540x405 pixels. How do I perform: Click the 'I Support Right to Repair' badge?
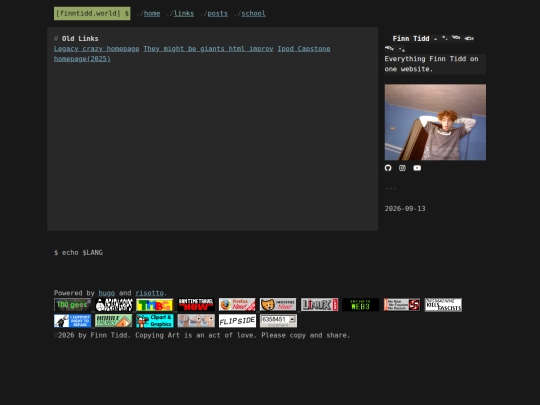72,321
